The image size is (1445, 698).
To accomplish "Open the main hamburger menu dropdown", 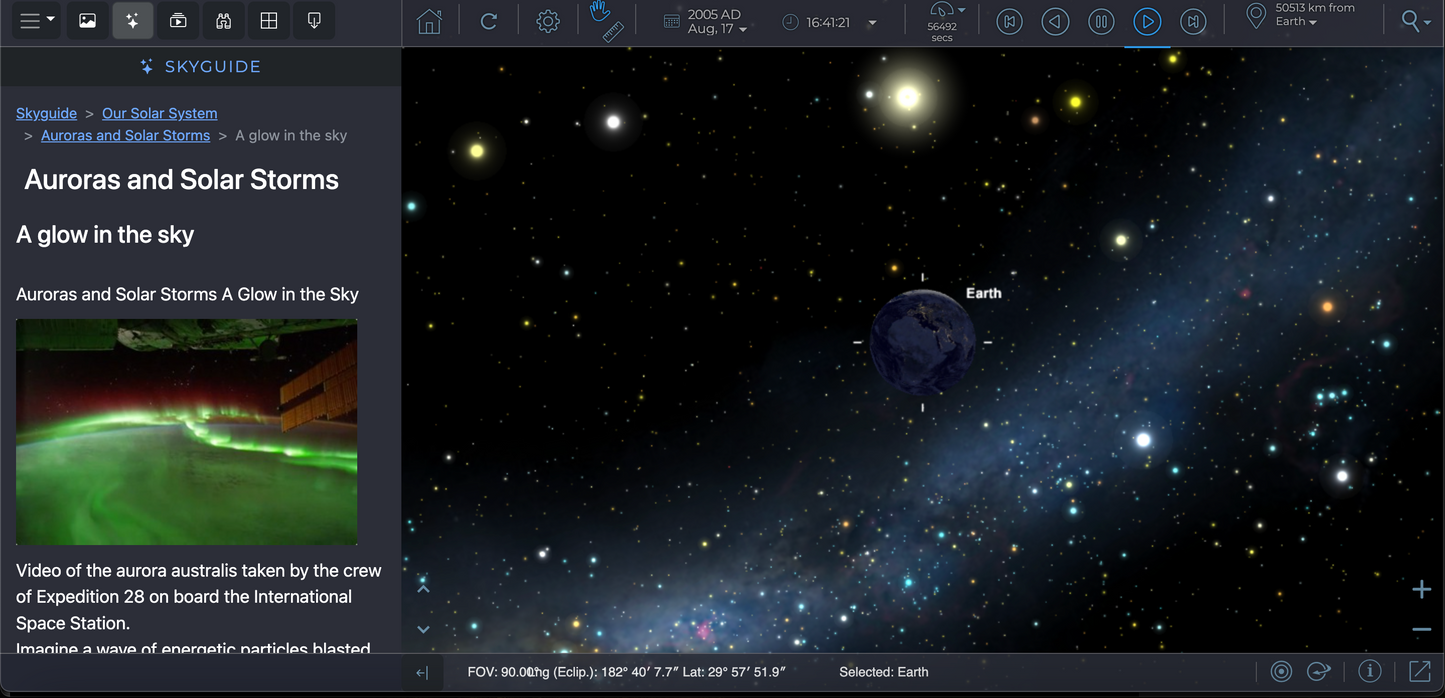I will [38, 21].
